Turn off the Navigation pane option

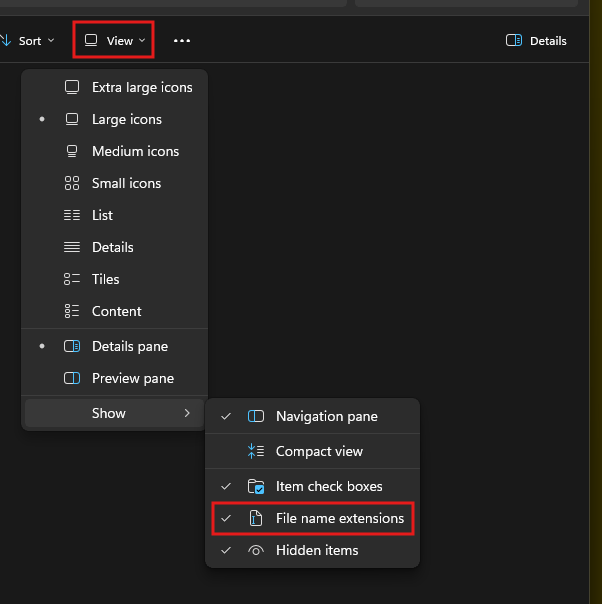(326, 416)
